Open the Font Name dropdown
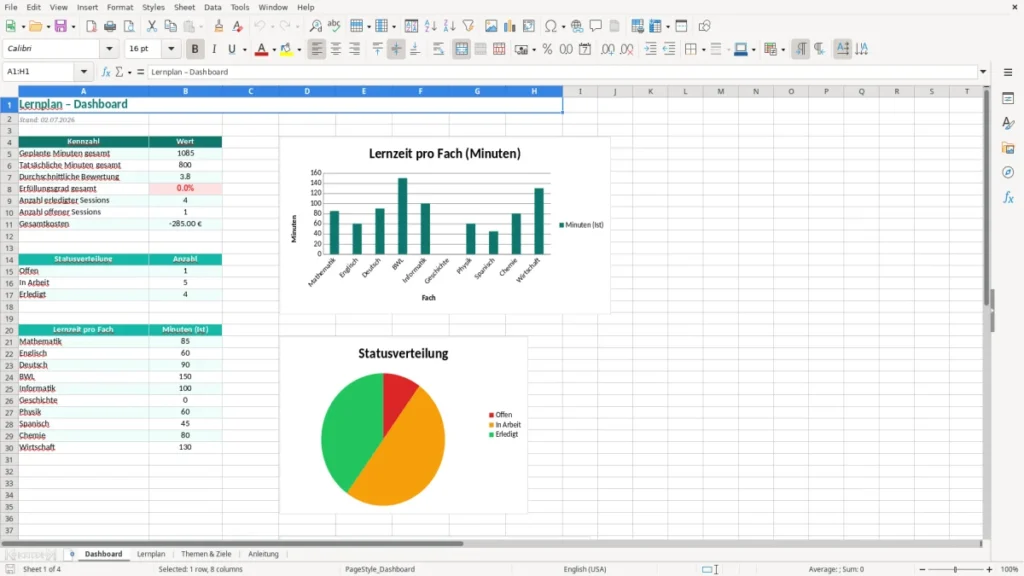Viewport: 1024px width, 576px height. click(x=109, y=49)
